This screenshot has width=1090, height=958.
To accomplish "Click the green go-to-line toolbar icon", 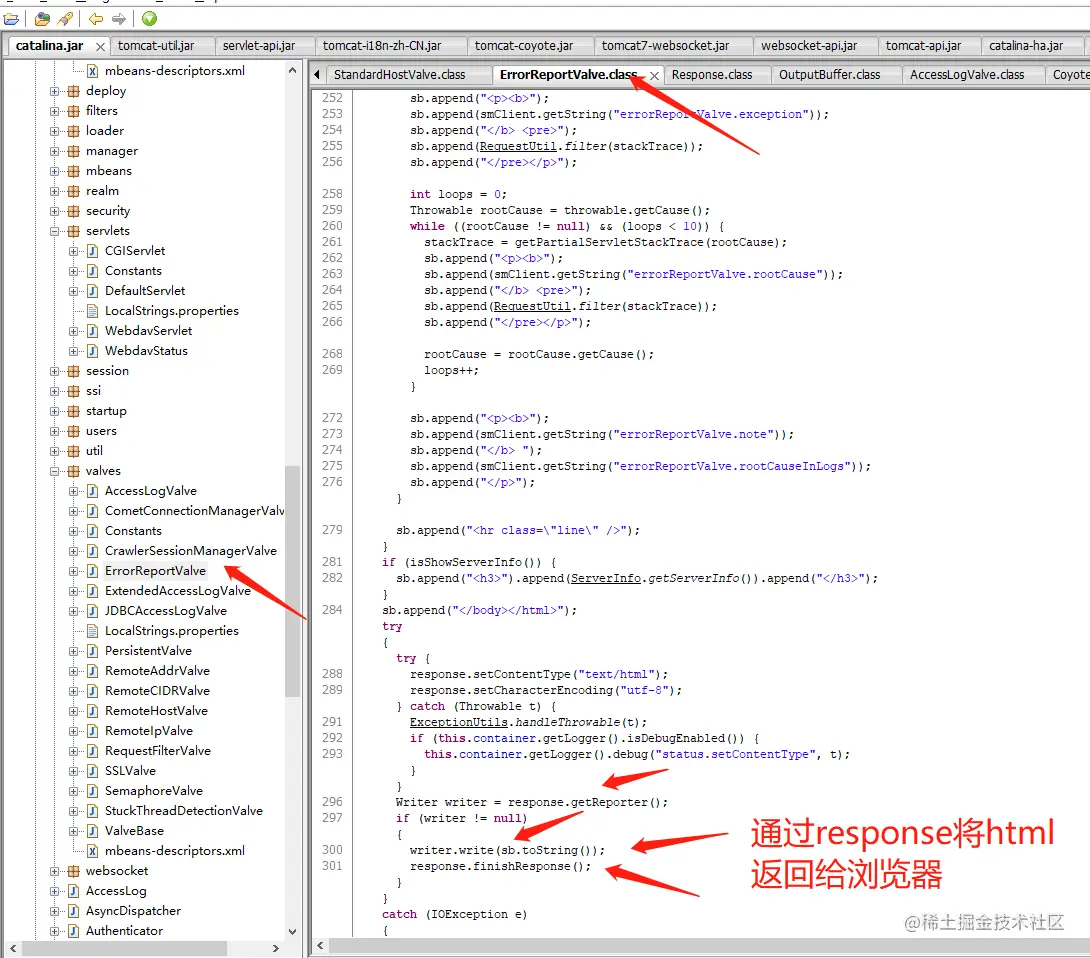I will click(148, 18).
